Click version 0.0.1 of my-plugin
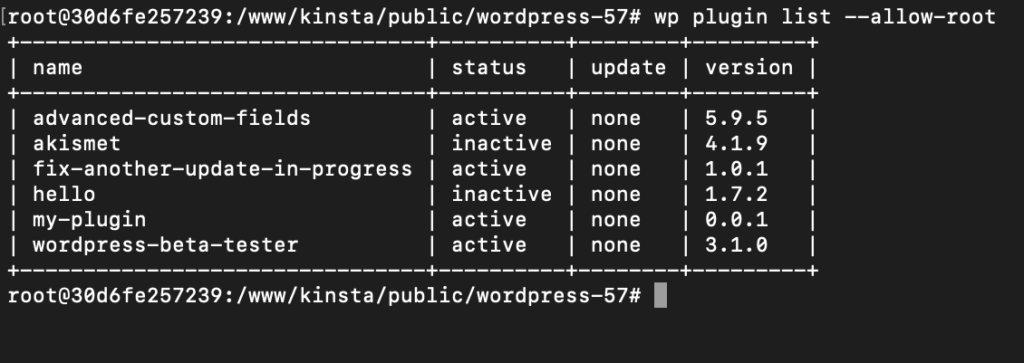Screen dimensions: 1024x363 736,220
